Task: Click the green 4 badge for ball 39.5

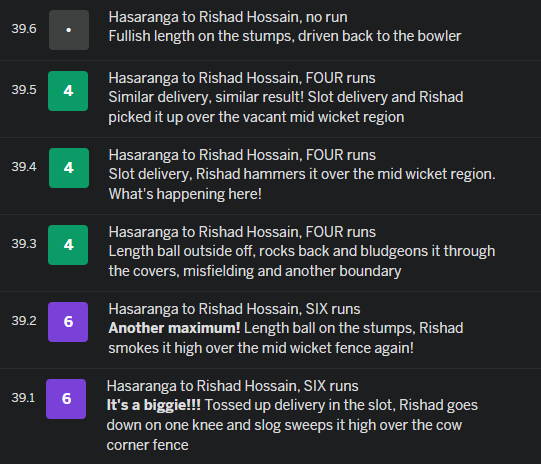Action: point(68,91)
